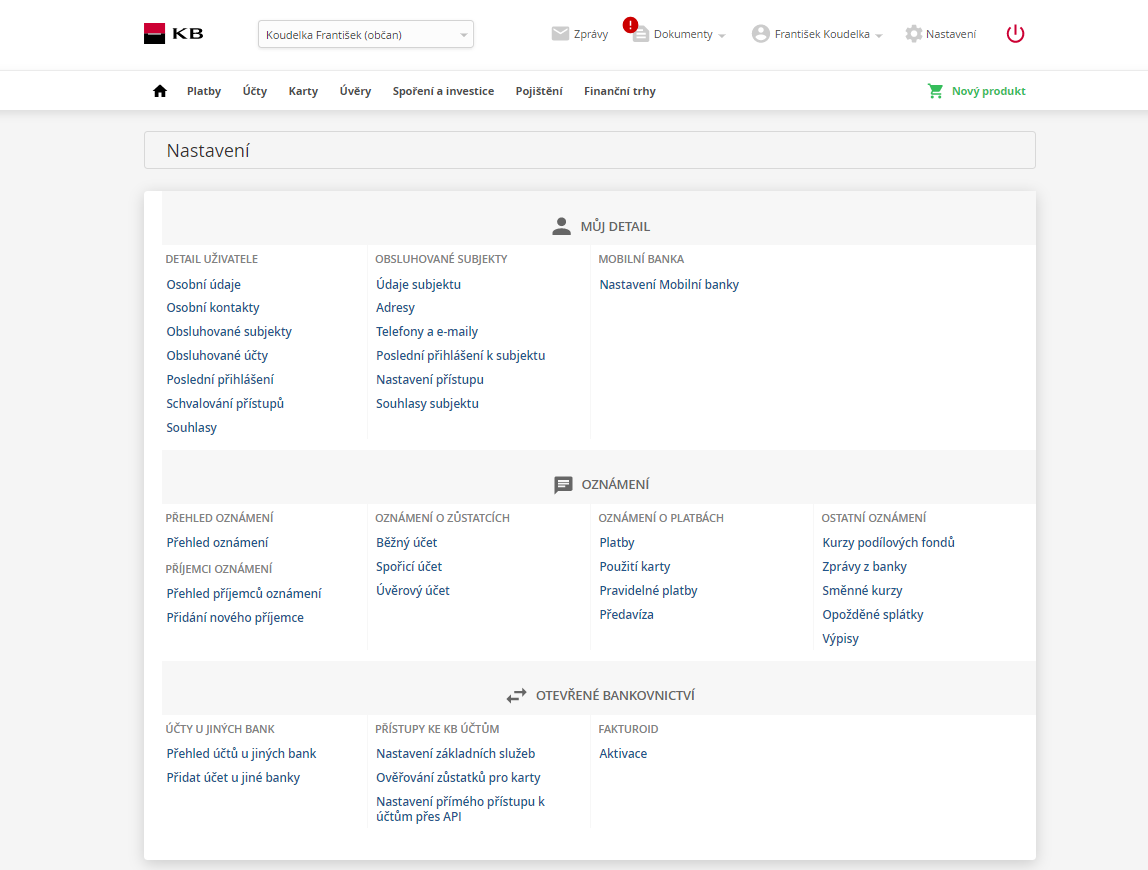Click the Zprávy envelope icon
This screenshot has width=1148, height=870.
point(560,34)
